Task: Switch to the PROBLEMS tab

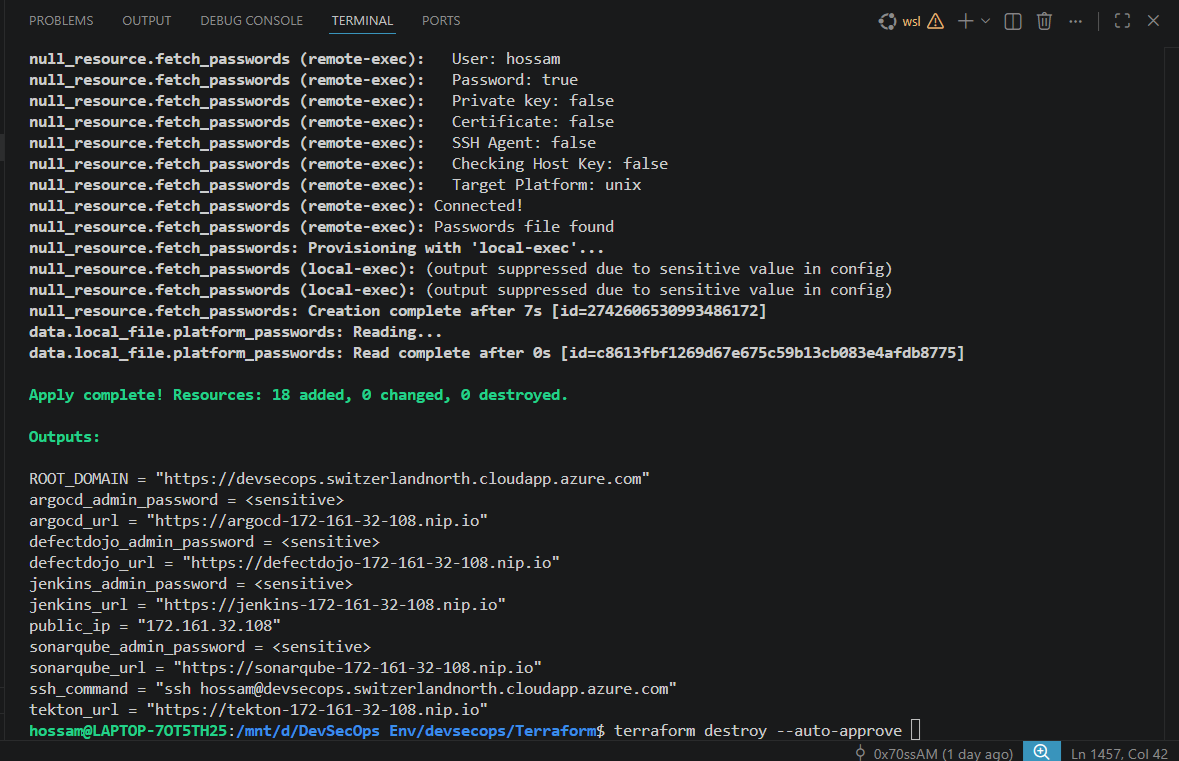Action: point(61,20)
